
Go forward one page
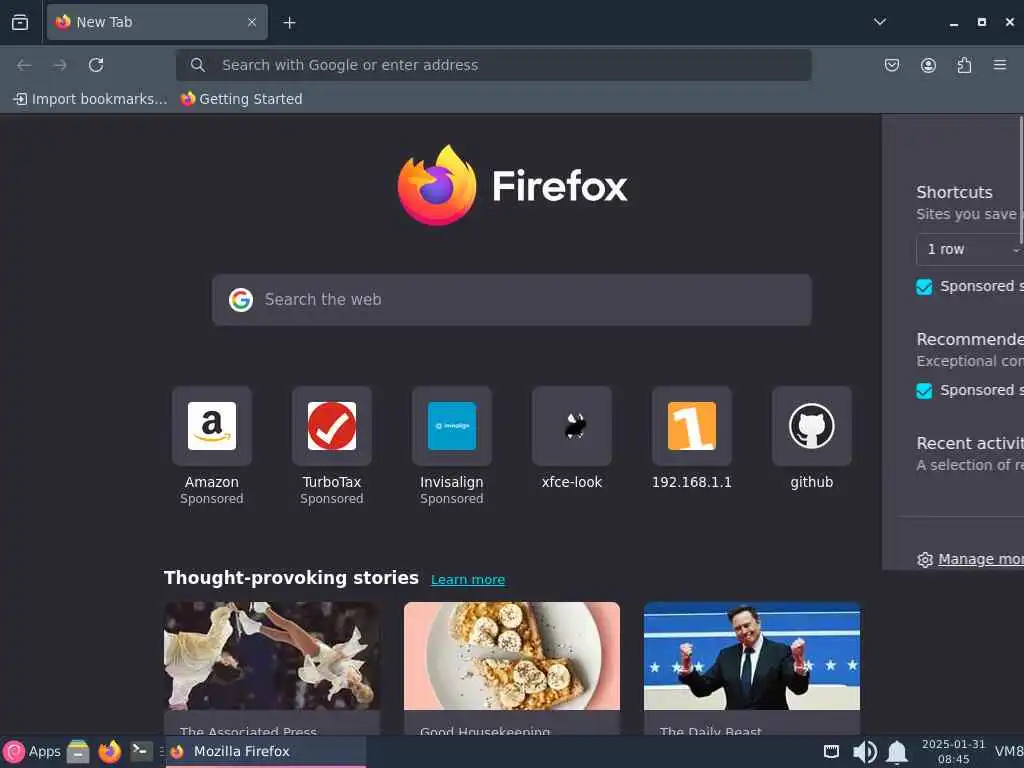tap(60, 65)
